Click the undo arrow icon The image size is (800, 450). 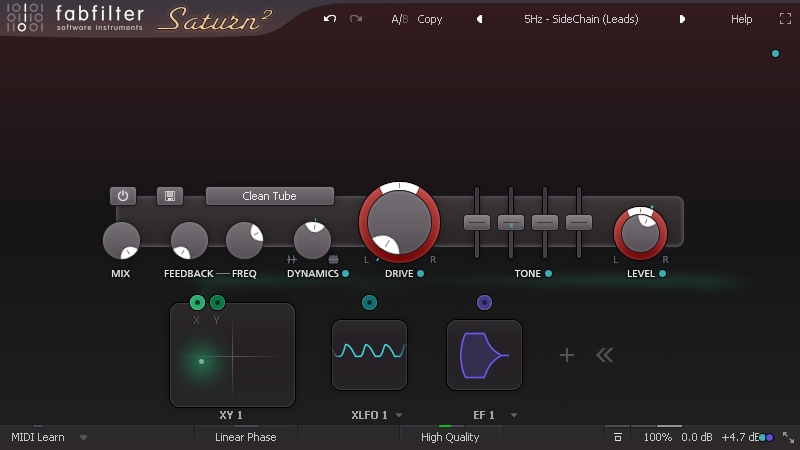pos(330,19)
